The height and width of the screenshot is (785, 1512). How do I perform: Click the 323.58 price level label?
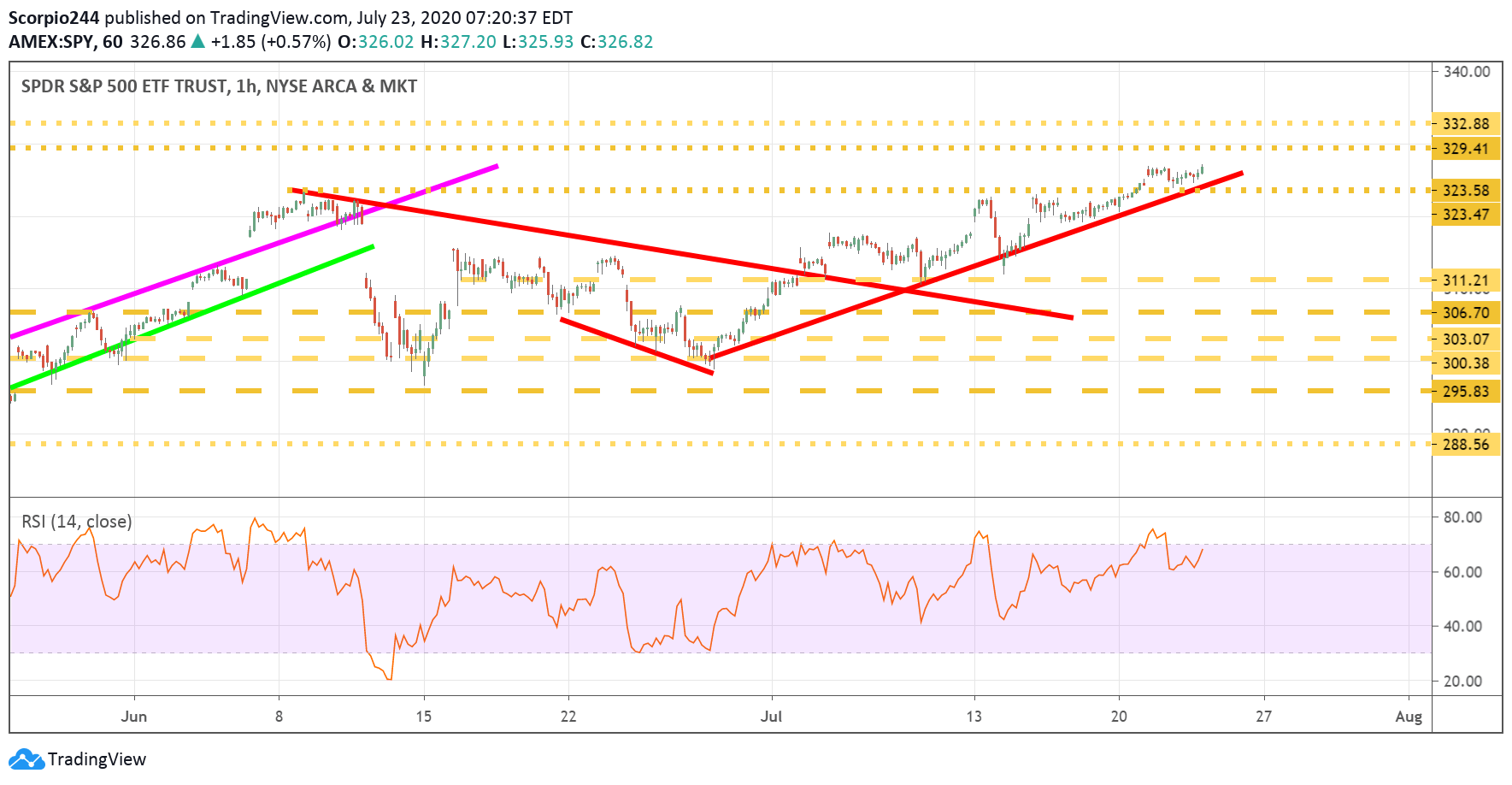(1466, 191)
